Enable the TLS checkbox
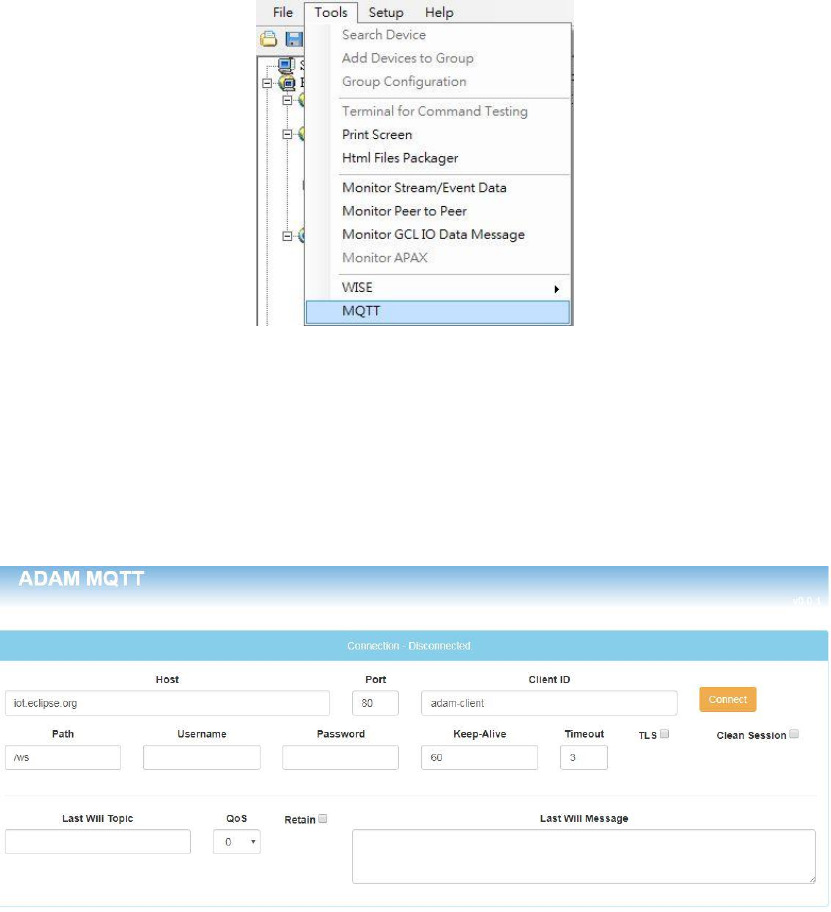 click(664, 734)
